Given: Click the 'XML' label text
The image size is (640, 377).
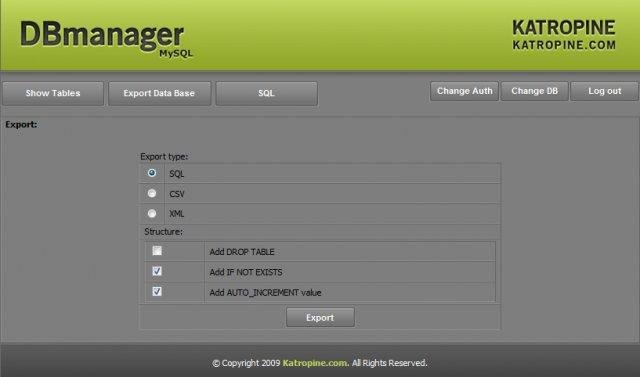Looking at the screenshot, I should 177,213.
